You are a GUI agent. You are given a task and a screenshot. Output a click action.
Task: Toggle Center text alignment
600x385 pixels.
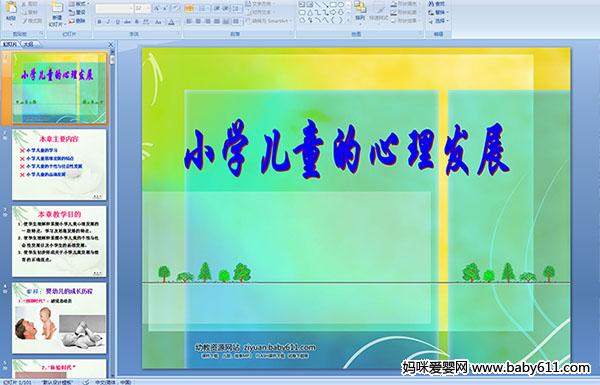pos(198,21)
